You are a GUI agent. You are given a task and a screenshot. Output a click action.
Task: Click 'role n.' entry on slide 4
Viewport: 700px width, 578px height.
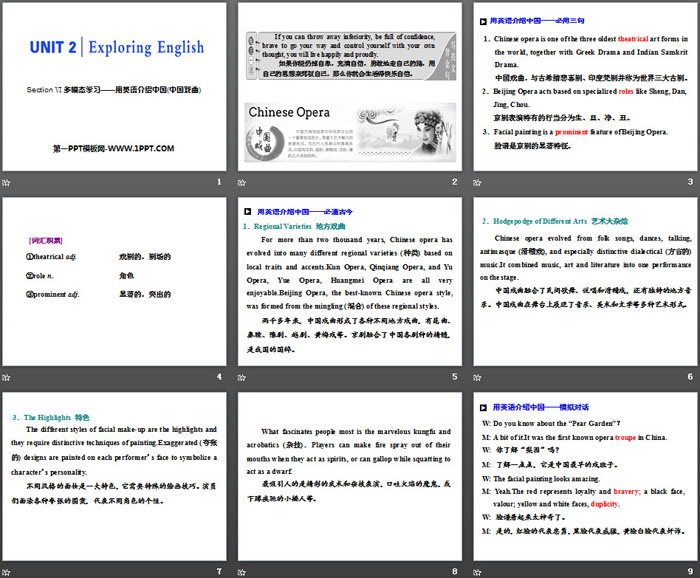tap(40, 276)
